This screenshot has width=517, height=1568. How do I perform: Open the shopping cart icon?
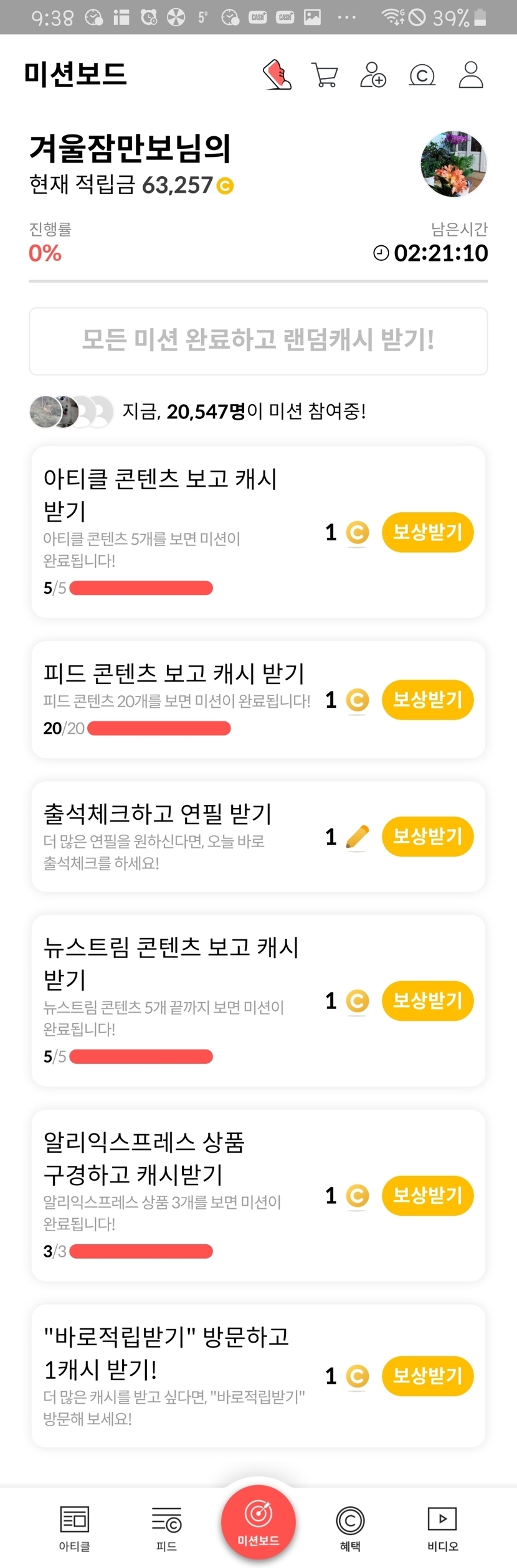click(x=325, y=75)
